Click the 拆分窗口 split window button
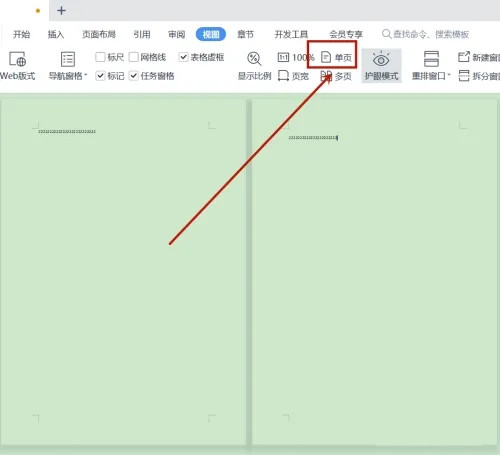The image size is (500, 455). click(x=479, y=76)
